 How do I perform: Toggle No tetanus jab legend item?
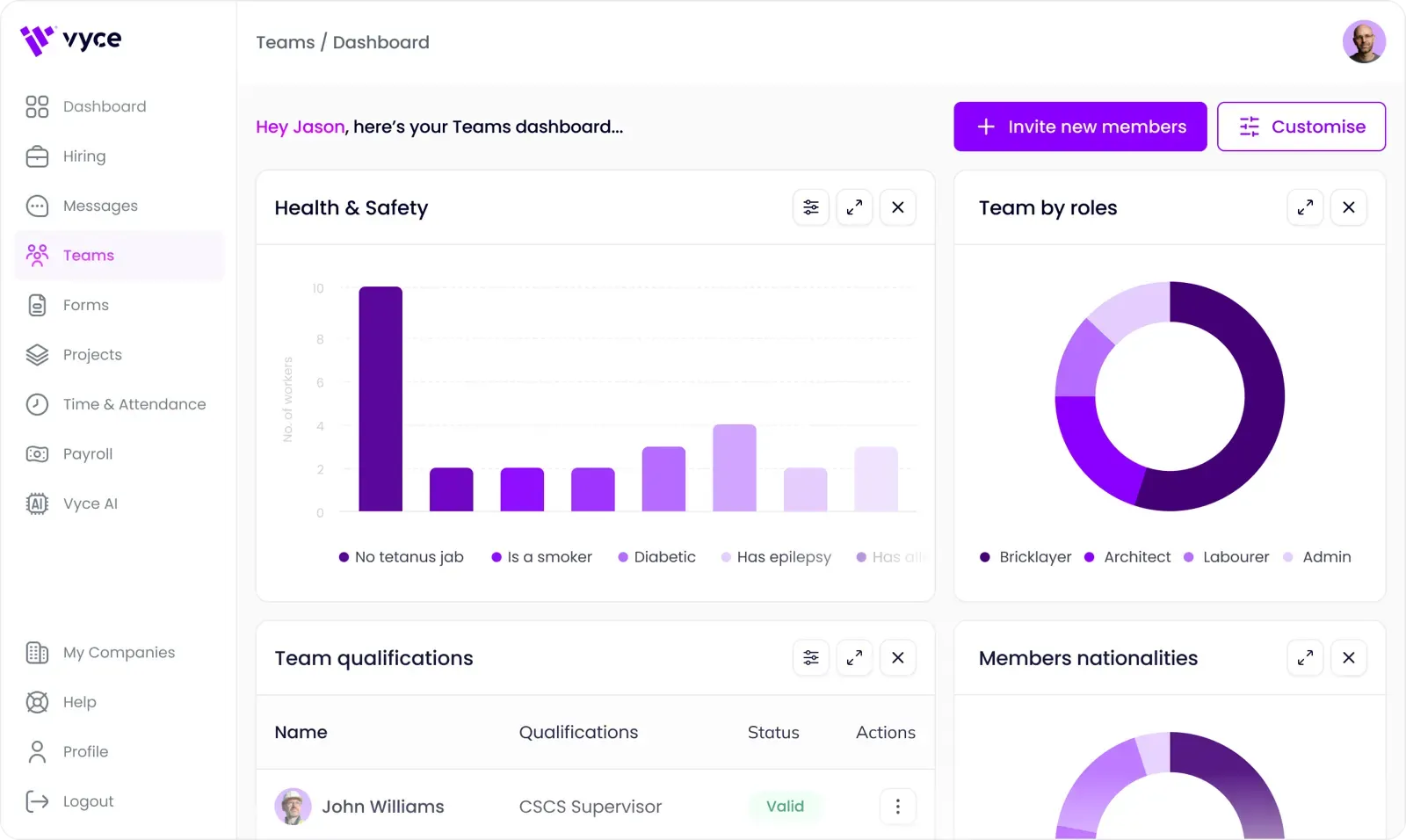click(402, 557)
